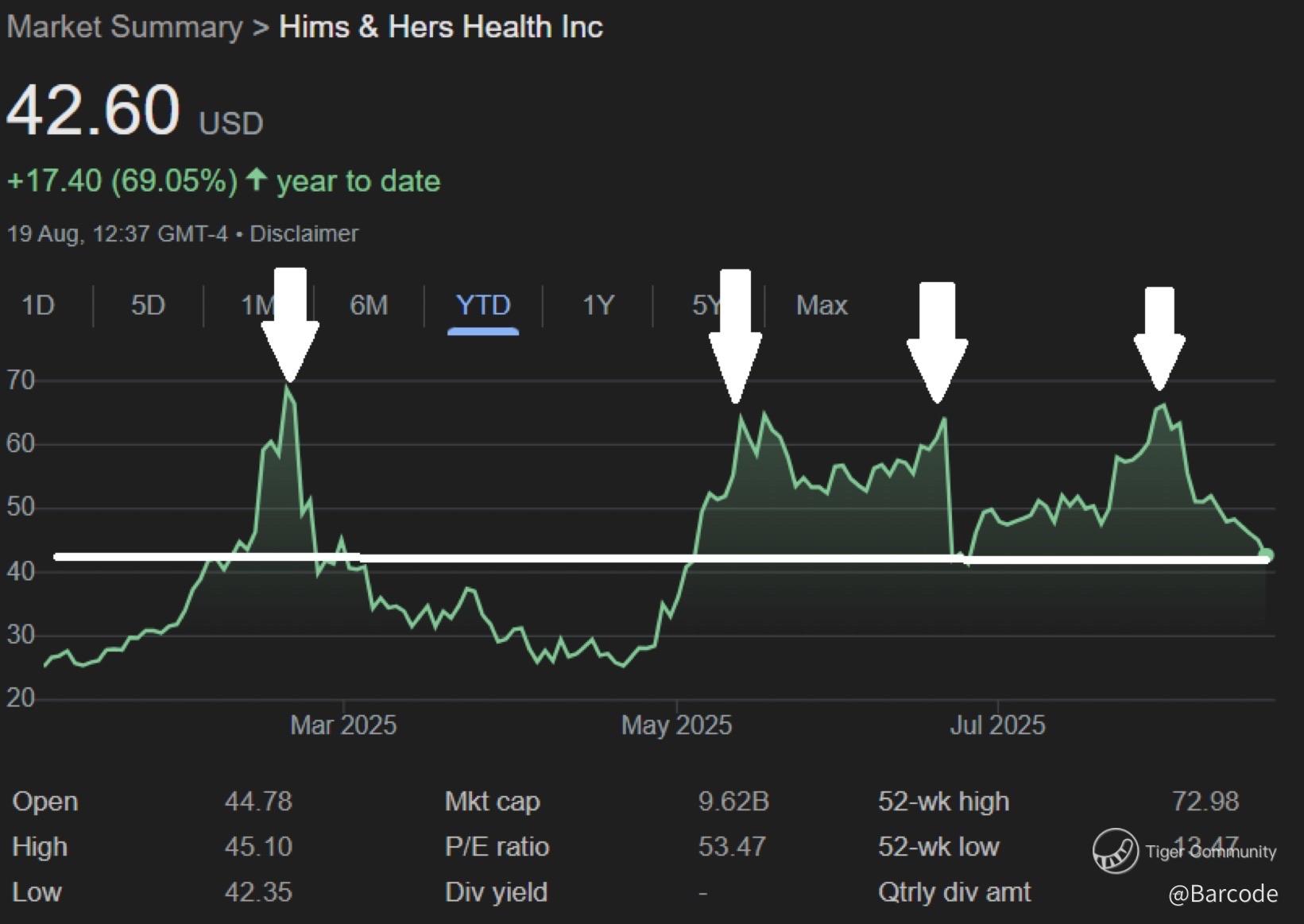
Task: Click the Hims & Hers Health Inc title
Action: tap(441, 27)
